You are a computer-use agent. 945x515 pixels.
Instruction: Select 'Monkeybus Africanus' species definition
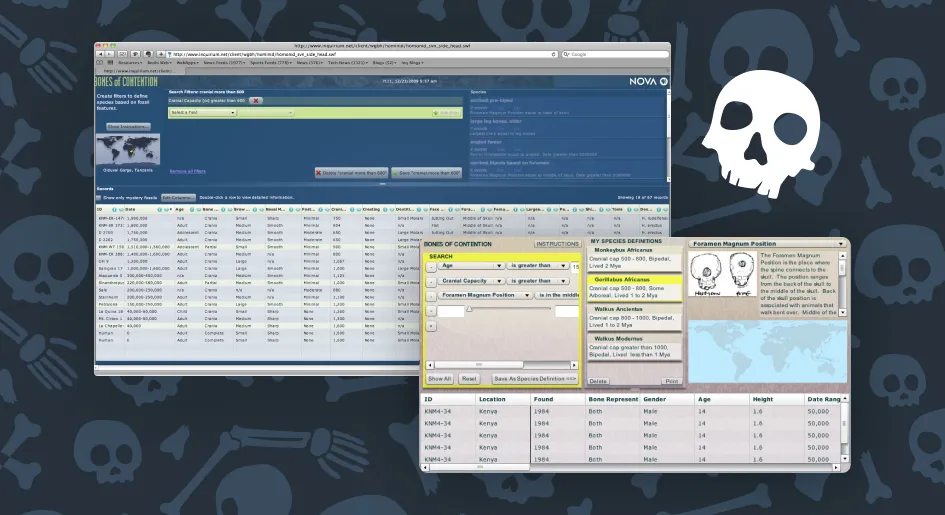(635, 258)
